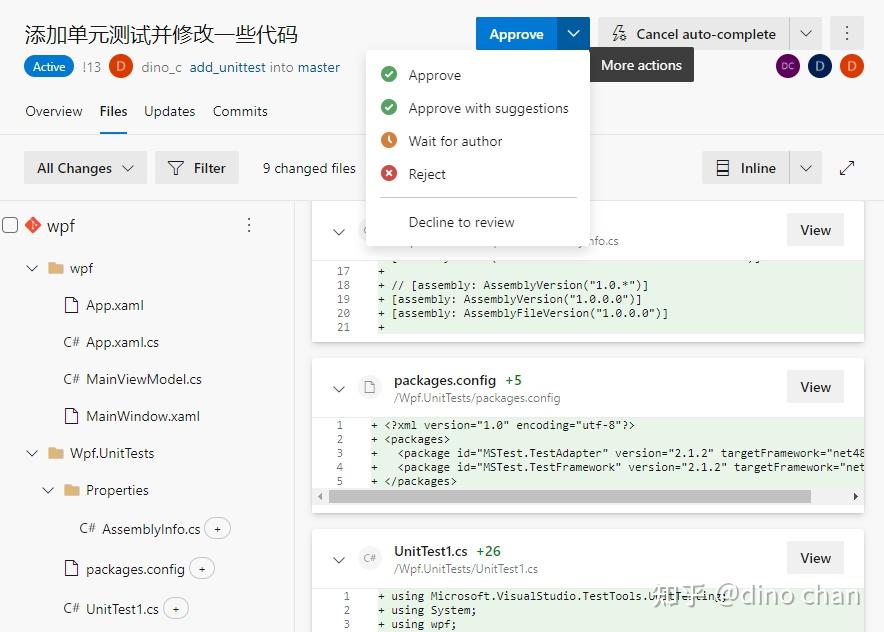This screenshot has height=632, width=884.
Task: Click the Filter icon
Action: 176,168
